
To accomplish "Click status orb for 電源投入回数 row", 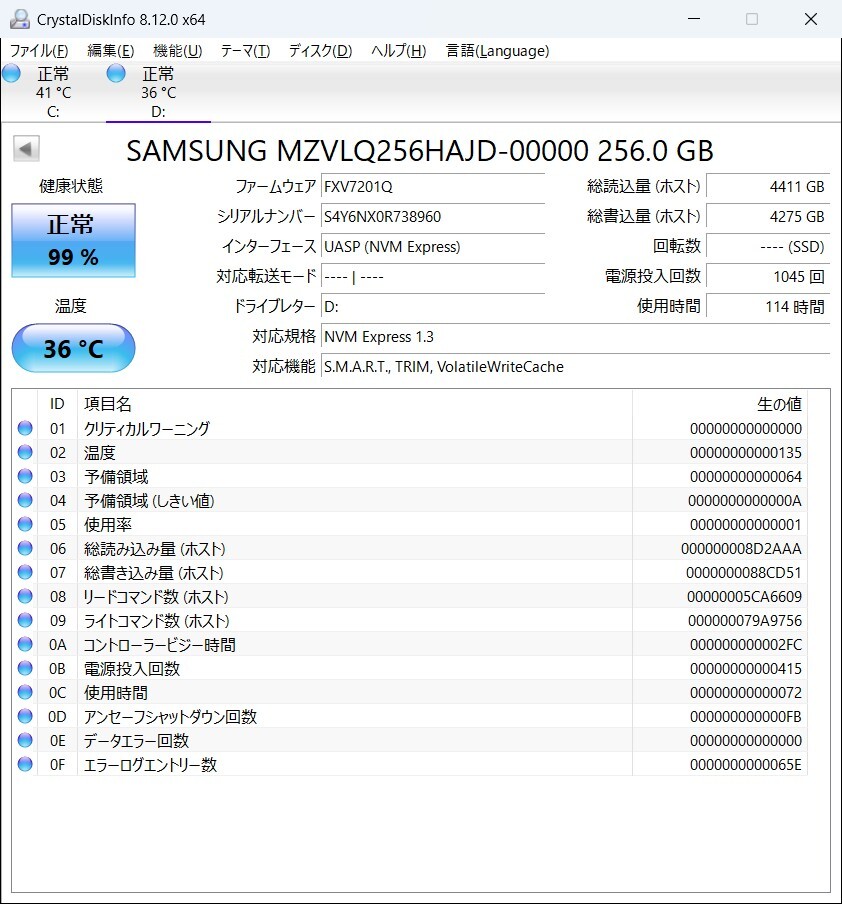I will [25, 669].
